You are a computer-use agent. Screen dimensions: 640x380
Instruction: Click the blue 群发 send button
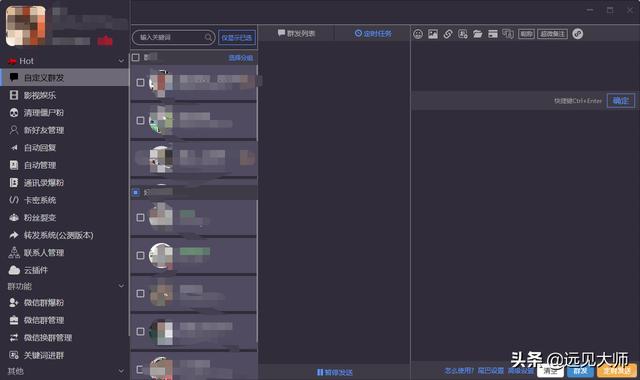click(580, 371)
